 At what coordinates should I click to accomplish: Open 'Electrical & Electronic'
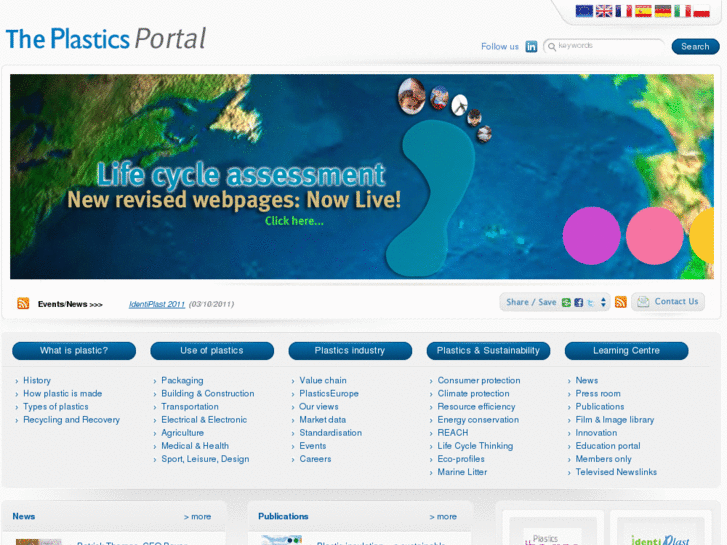click(x=204, y=419)
